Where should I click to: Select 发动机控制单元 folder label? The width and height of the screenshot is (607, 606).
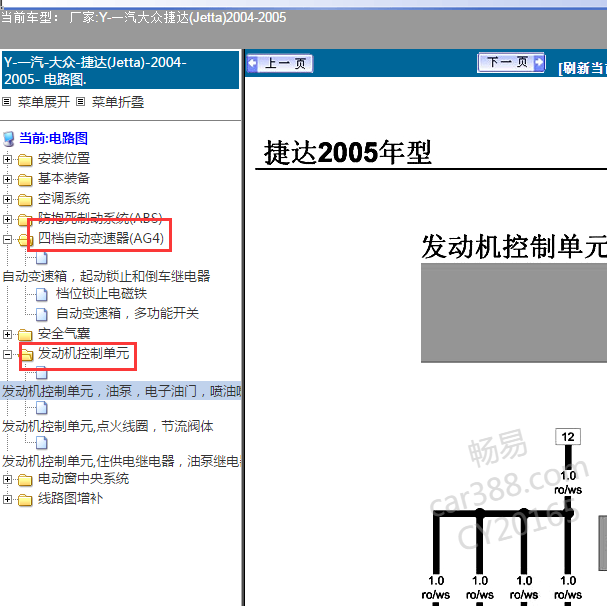click(x=83, y=353)
